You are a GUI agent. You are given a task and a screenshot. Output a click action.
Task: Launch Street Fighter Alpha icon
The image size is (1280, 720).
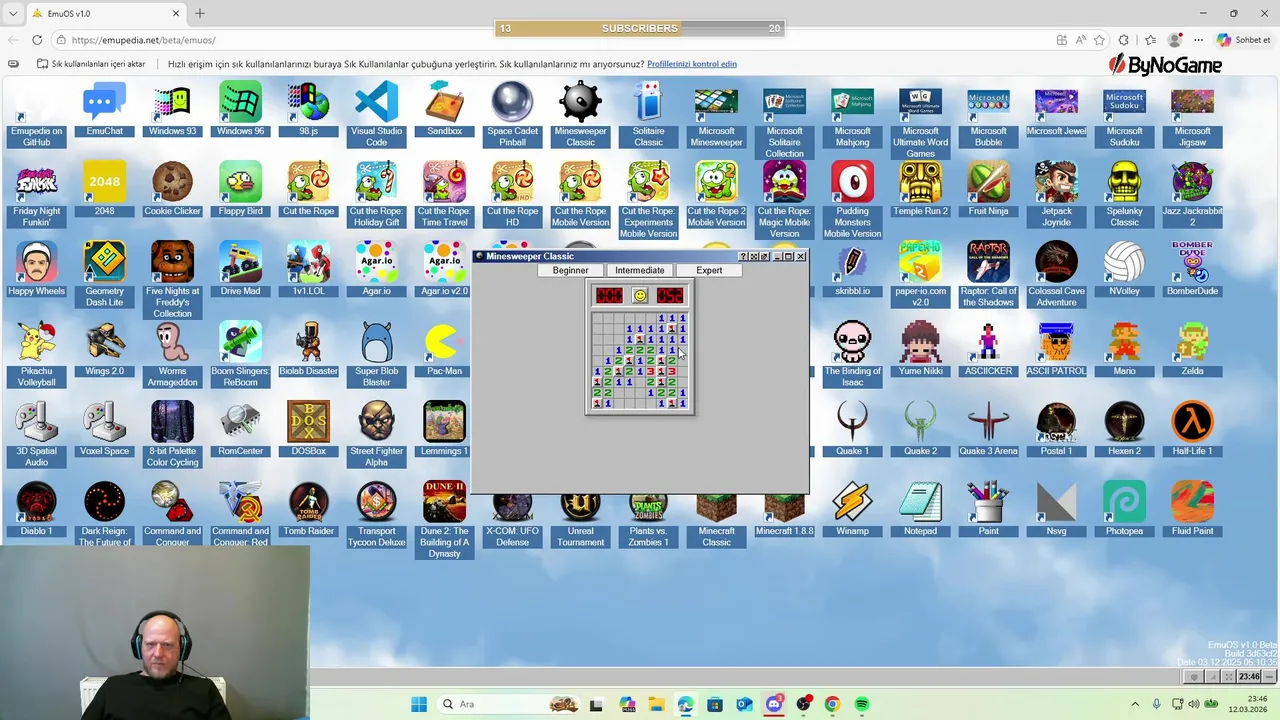tap(377, 435)
